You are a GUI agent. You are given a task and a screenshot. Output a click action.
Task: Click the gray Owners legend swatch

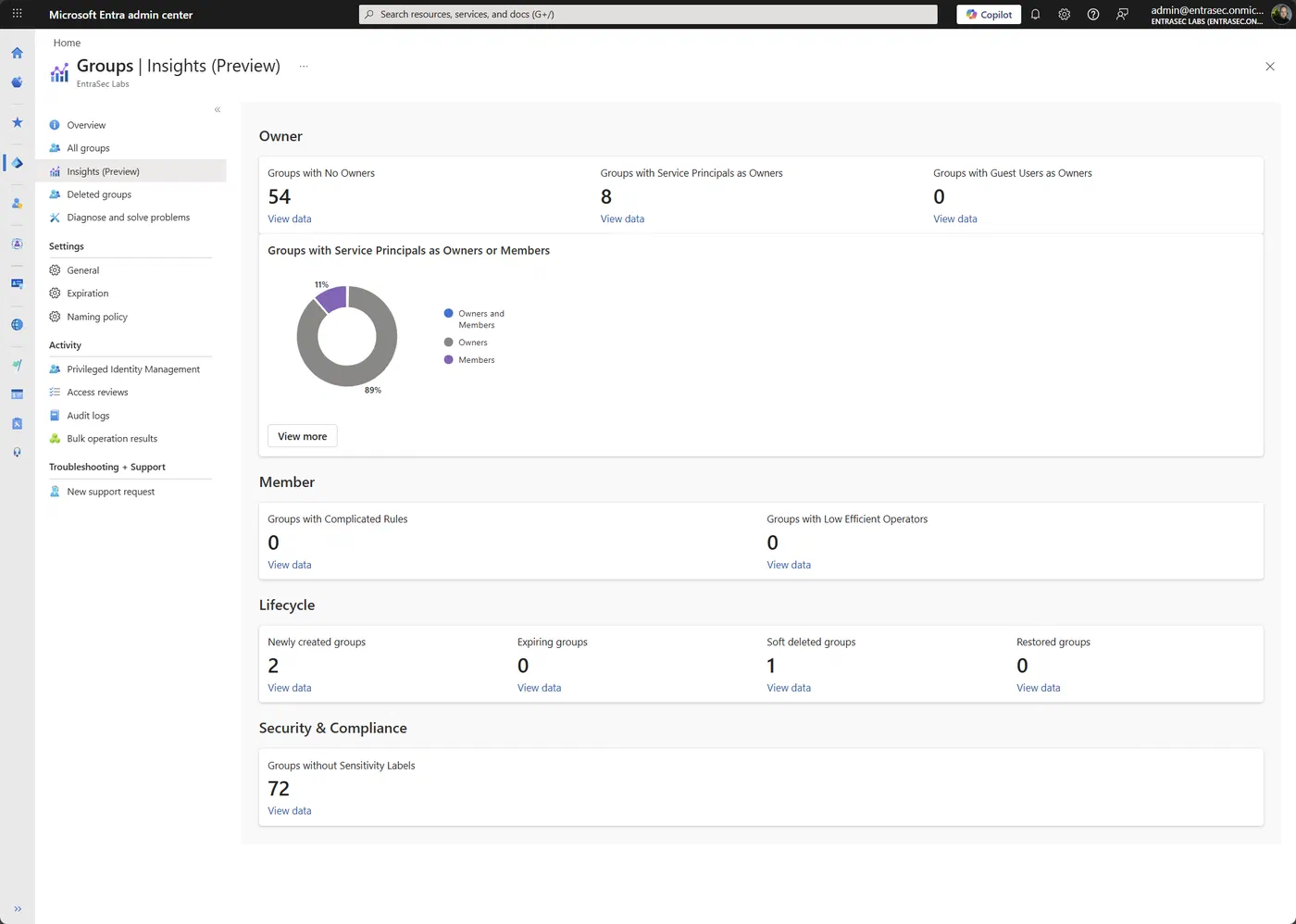(449, 343)
